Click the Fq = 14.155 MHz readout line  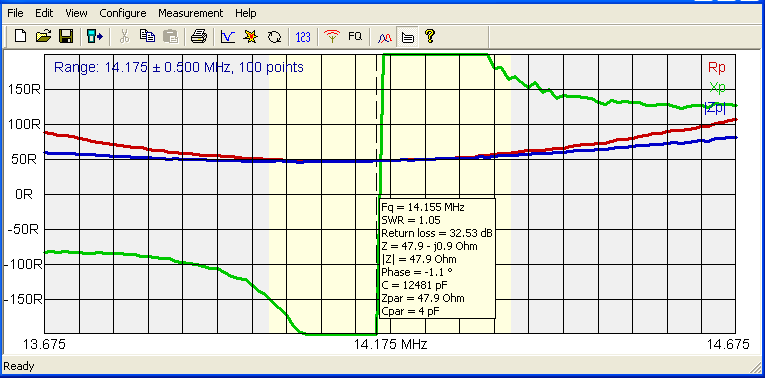point(423,207)
